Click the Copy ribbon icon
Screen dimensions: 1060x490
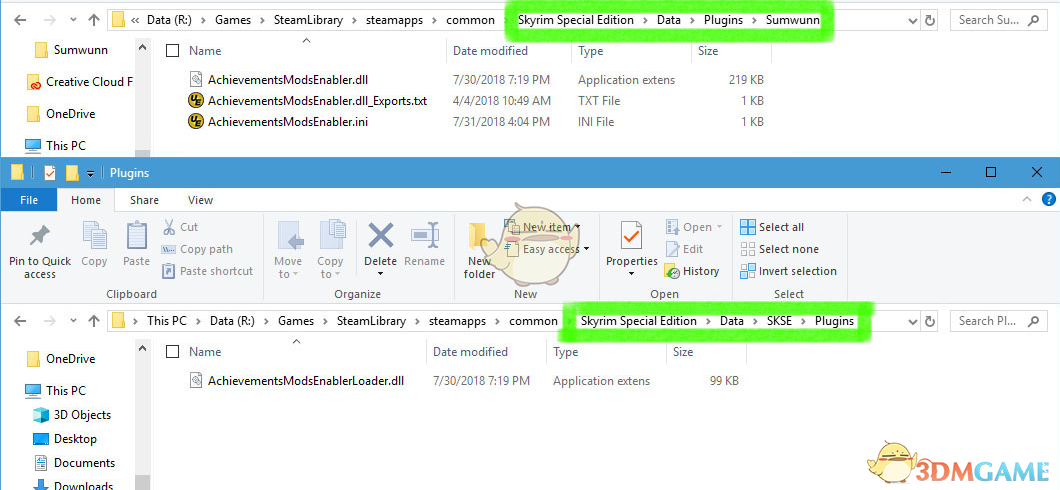click(94, 236)
